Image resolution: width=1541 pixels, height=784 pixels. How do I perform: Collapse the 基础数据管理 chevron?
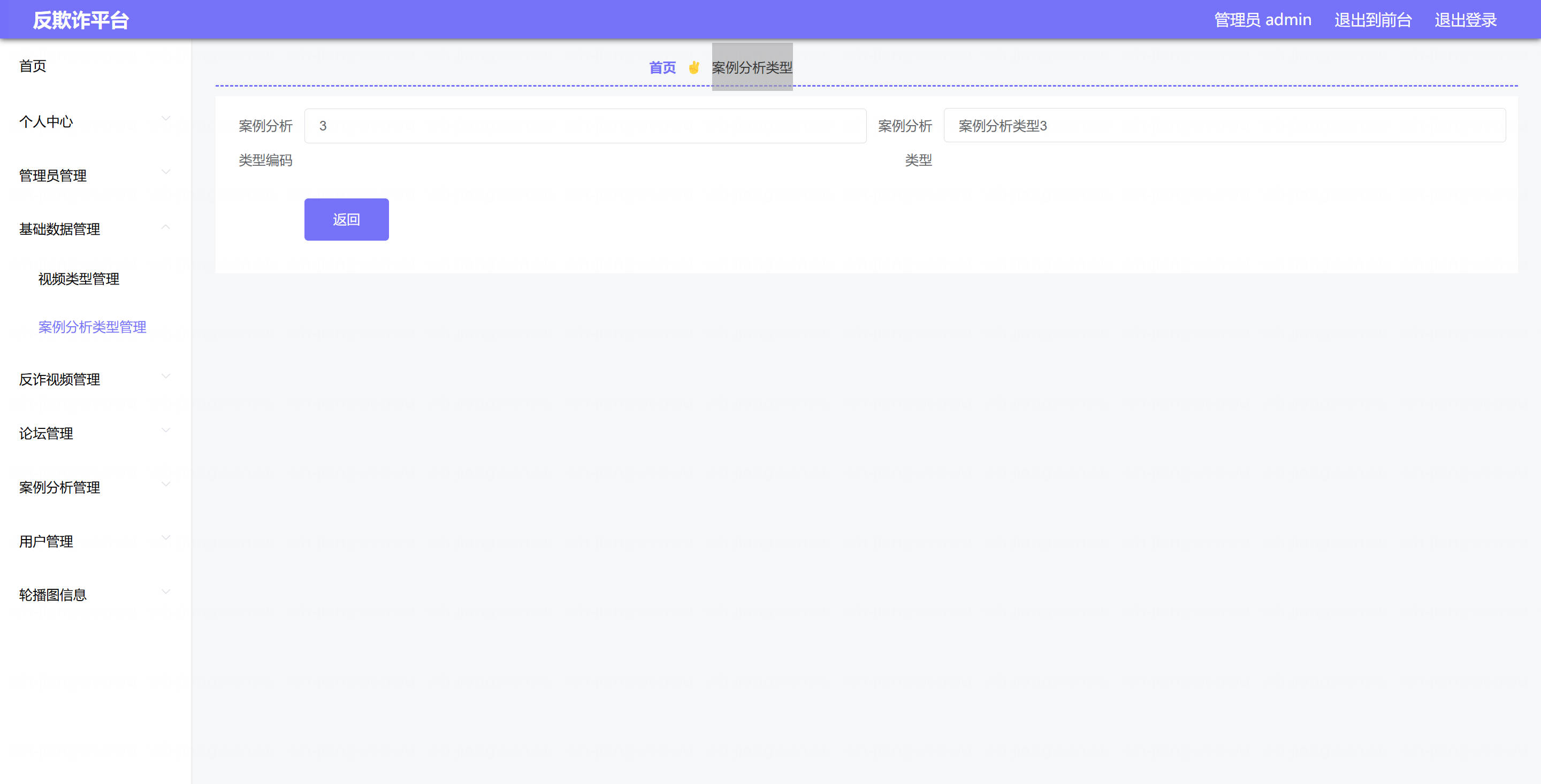coord(166,227)
